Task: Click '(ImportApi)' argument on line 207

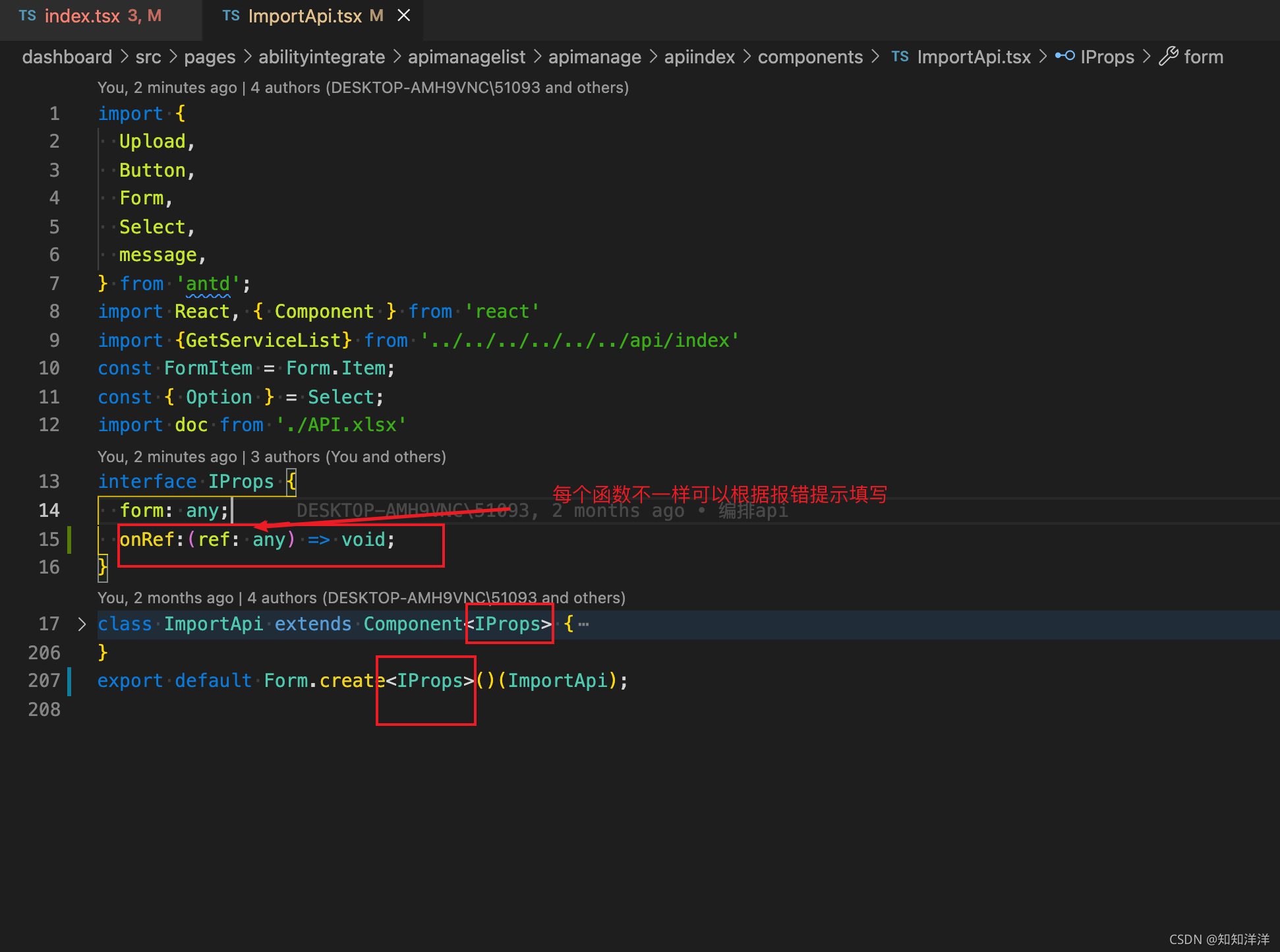Action: (x=557, y=681)
